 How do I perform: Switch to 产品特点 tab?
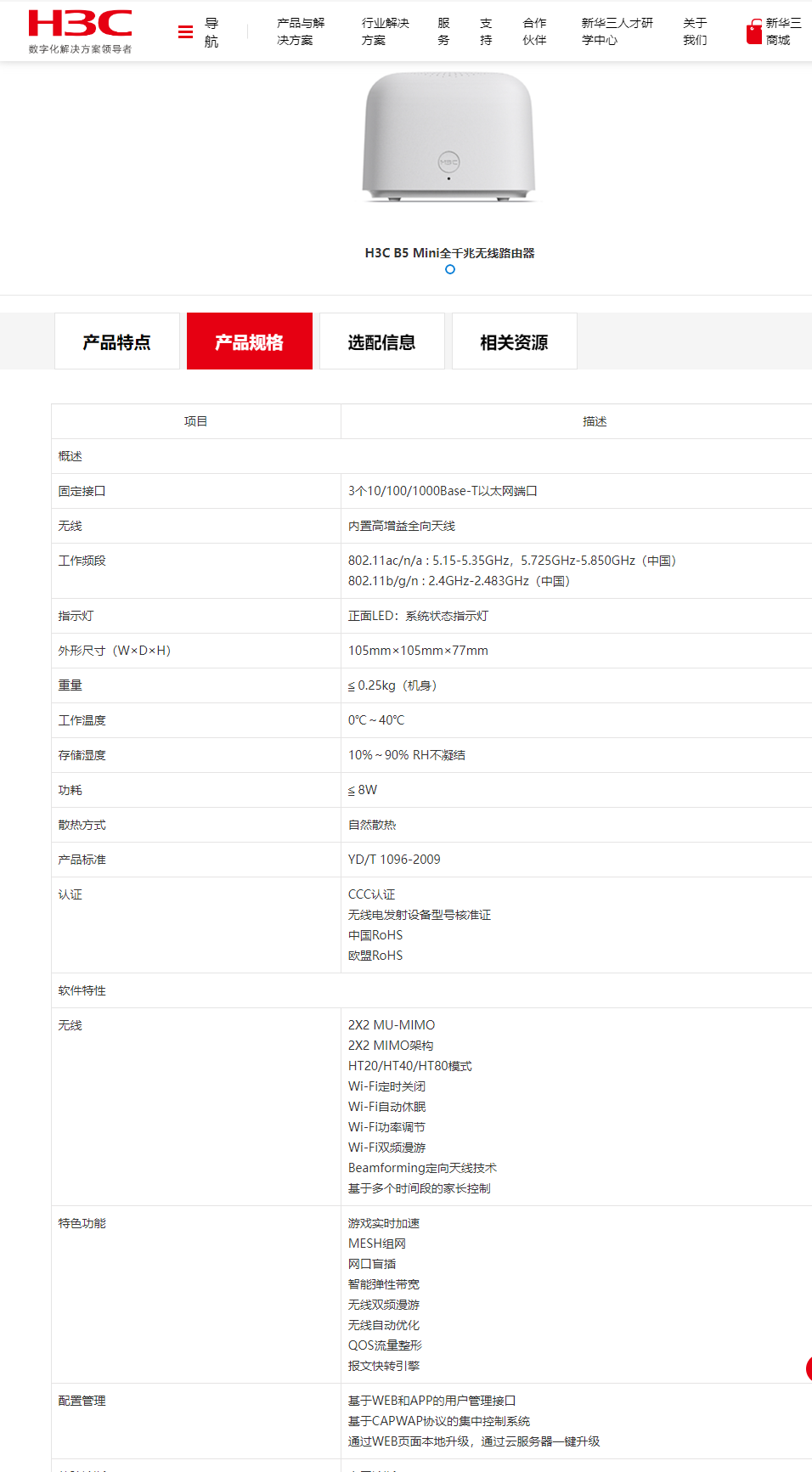117,341
